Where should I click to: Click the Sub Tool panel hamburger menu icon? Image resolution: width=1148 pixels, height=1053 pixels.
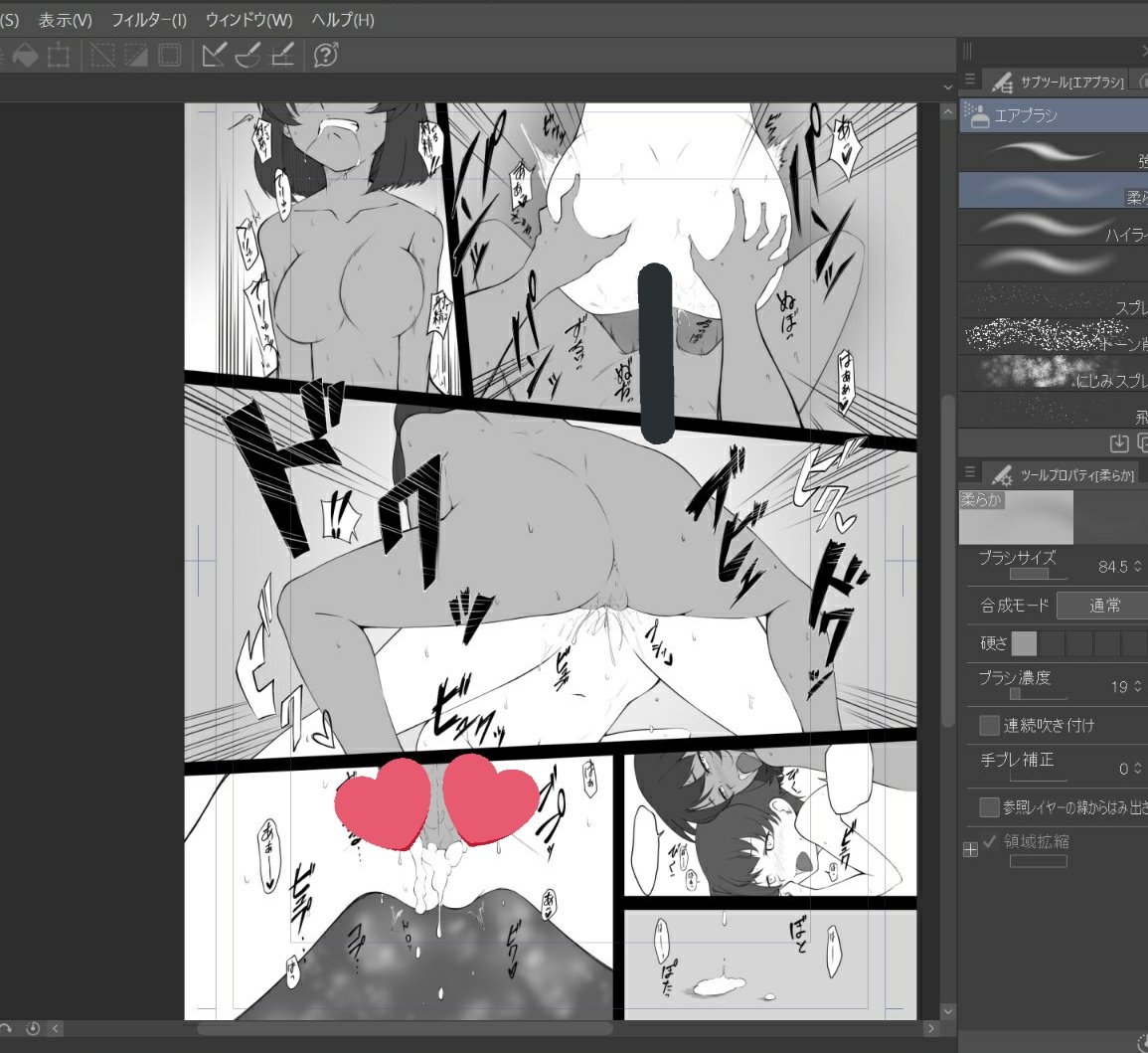[x=969, y=80]
